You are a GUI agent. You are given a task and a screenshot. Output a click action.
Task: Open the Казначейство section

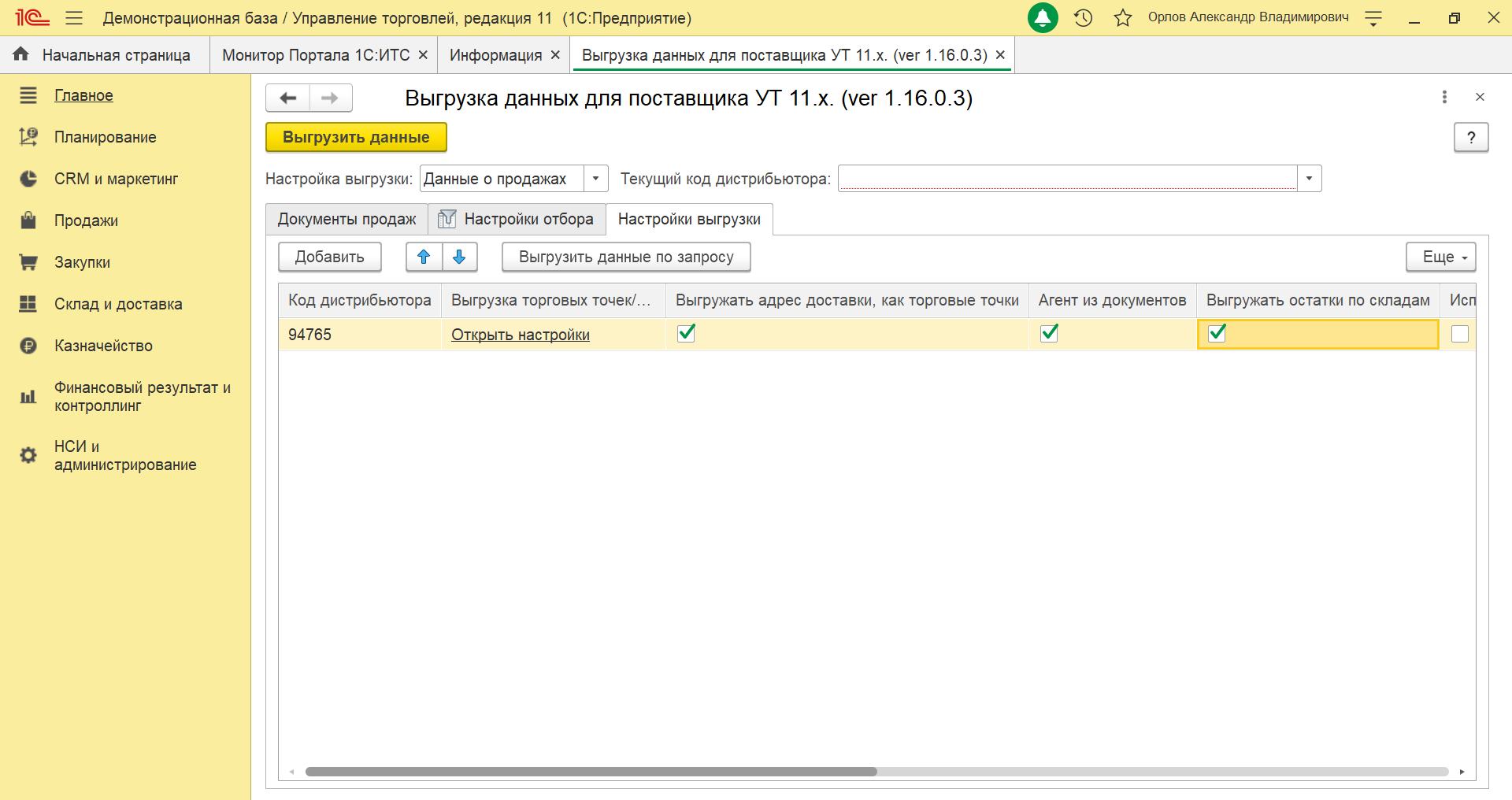point(103,346)
